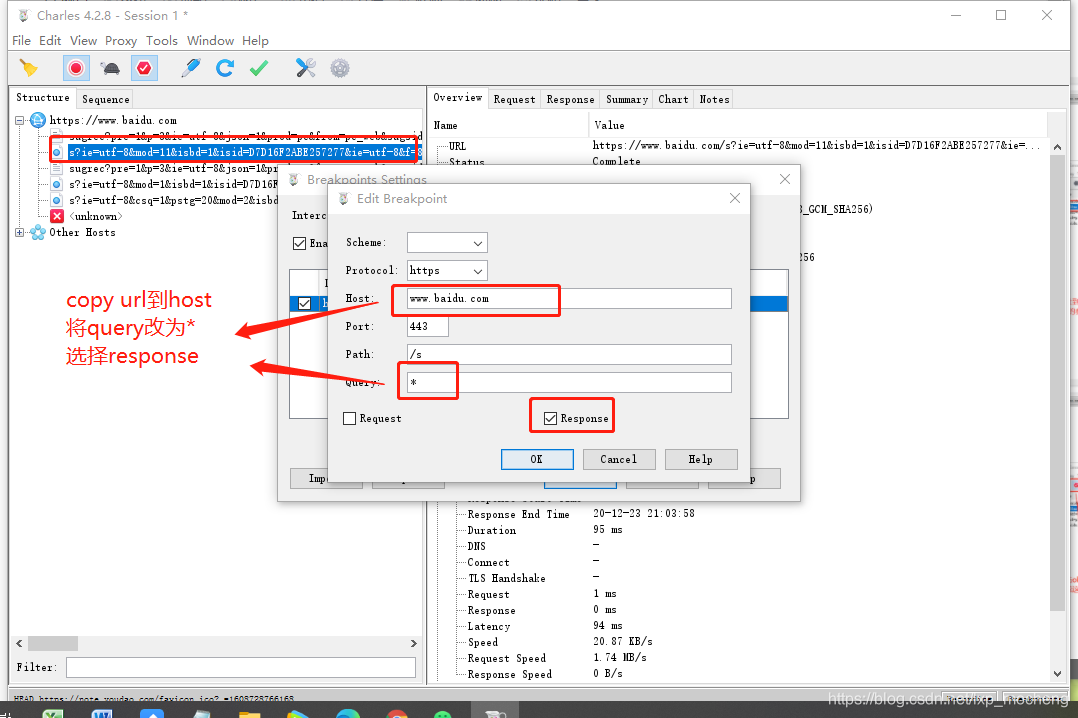Click the blue dot icon of s?ie=utf-8&csq=1&pstg row
The image size is (1078, 718).
[57, 200]
